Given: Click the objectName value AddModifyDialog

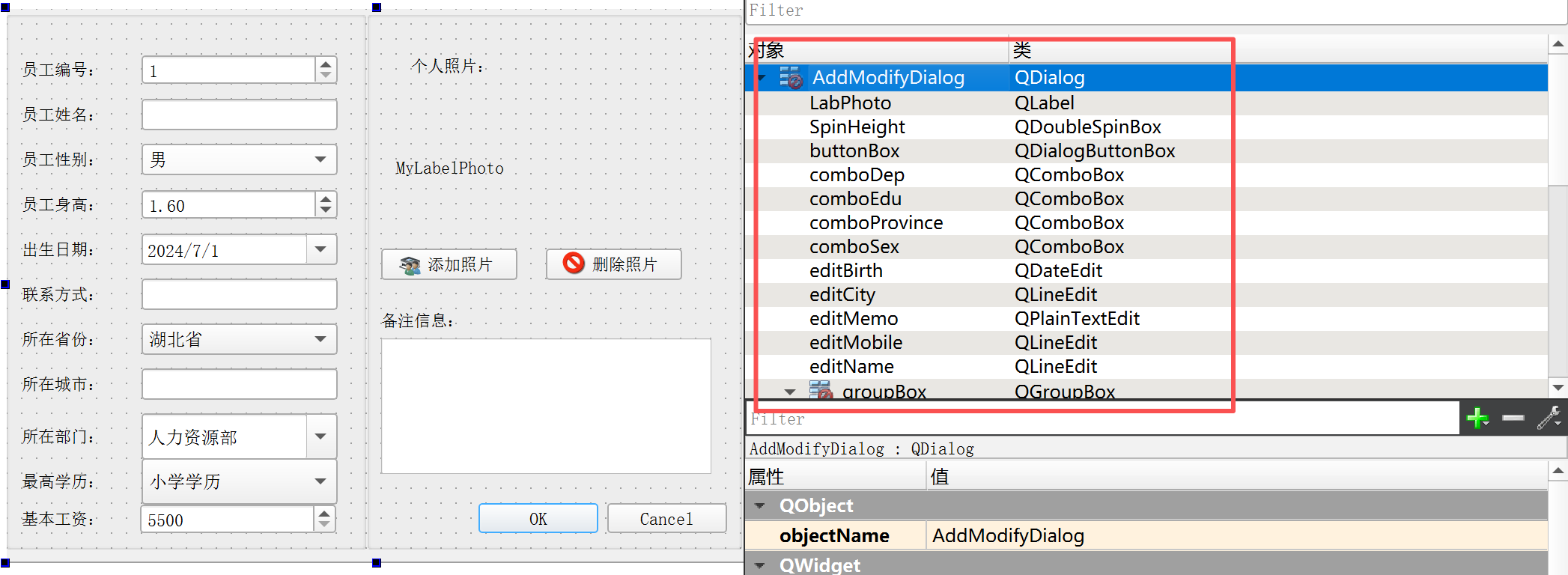Looking at the screenshot, I should (1236, 535).
